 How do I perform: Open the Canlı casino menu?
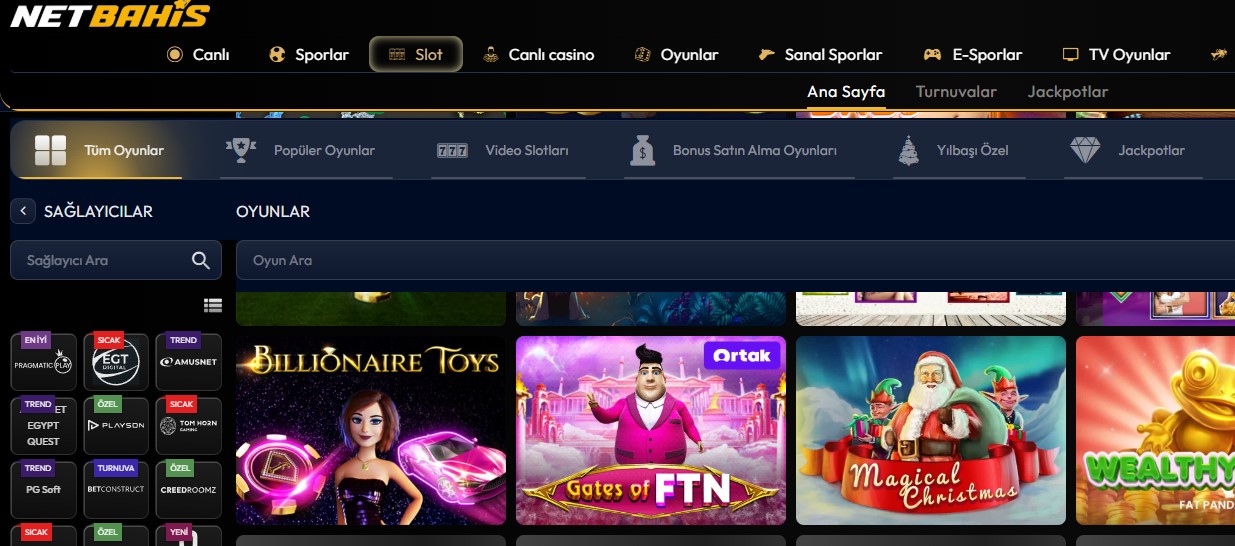pyautogui.click(x=538, y=54)
